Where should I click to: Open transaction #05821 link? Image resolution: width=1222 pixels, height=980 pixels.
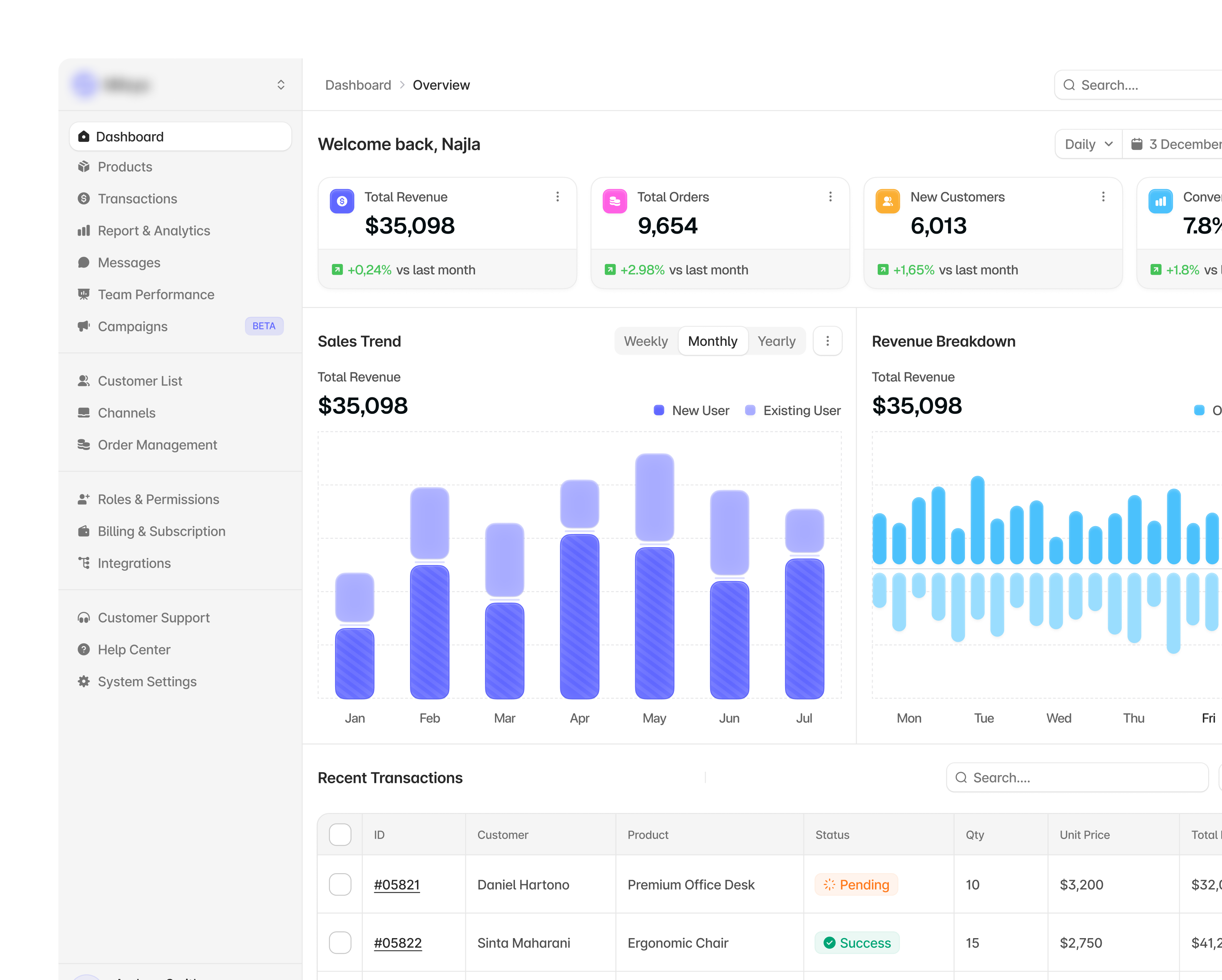[x=397, y=885]
